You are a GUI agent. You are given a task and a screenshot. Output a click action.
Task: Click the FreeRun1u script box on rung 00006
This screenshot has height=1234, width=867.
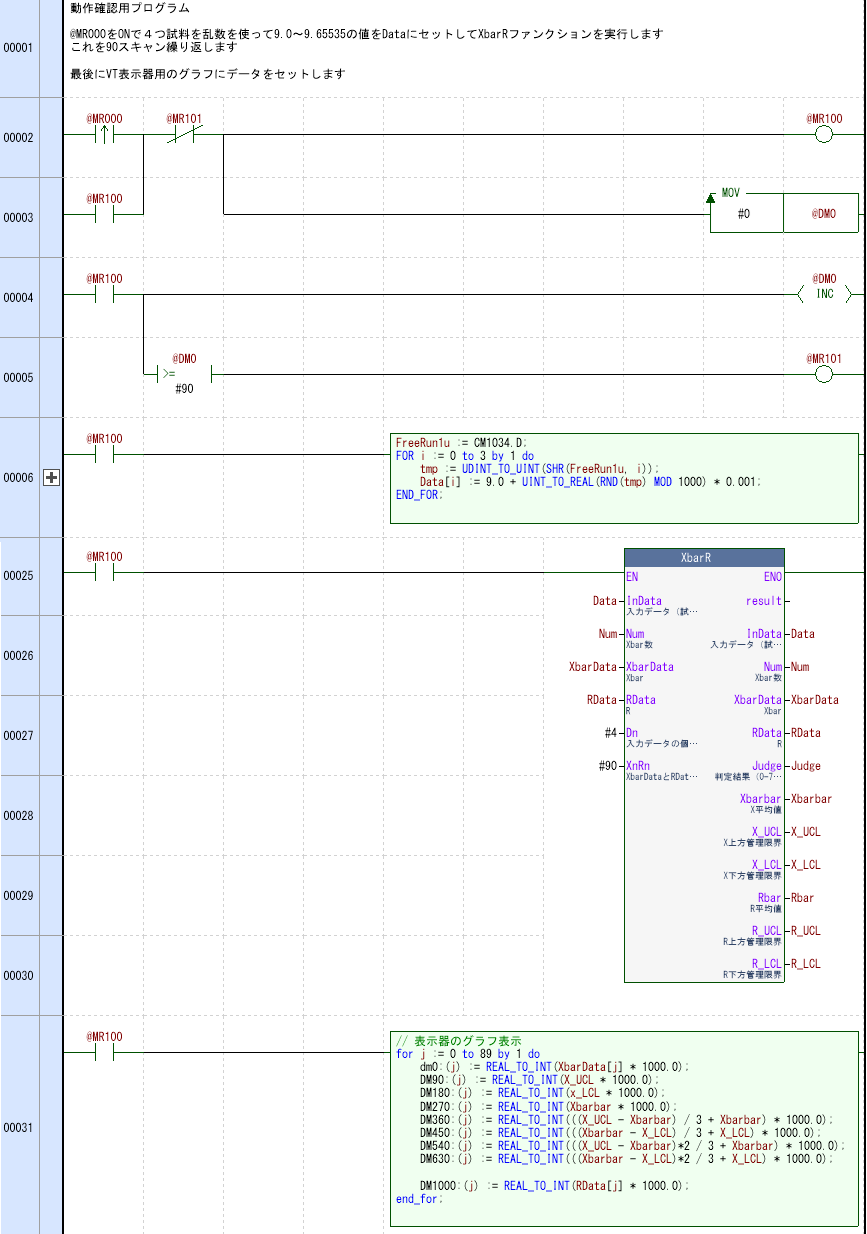tap(623, 478)
